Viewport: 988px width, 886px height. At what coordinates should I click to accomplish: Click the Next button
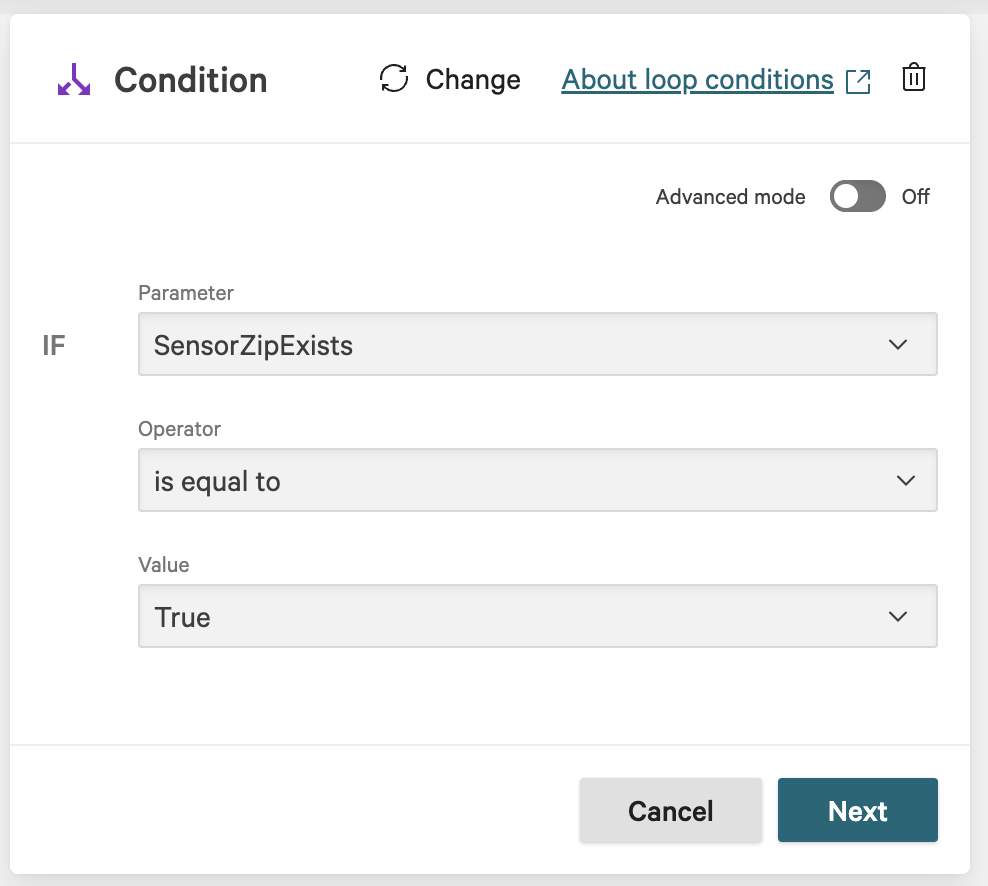(857, 810)
